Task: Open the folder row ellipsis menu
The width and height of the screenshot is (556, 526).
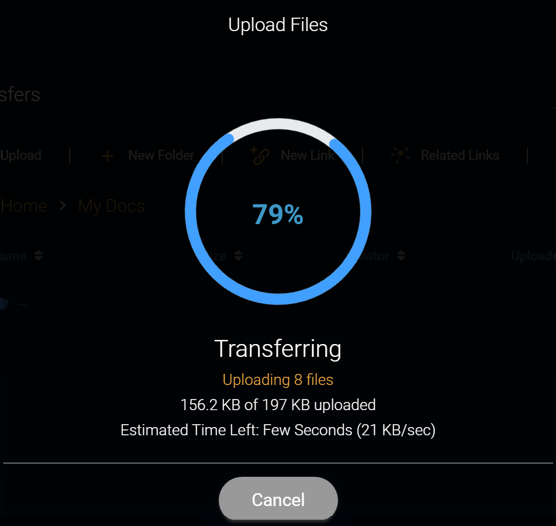Action: (x=22, y=304)
